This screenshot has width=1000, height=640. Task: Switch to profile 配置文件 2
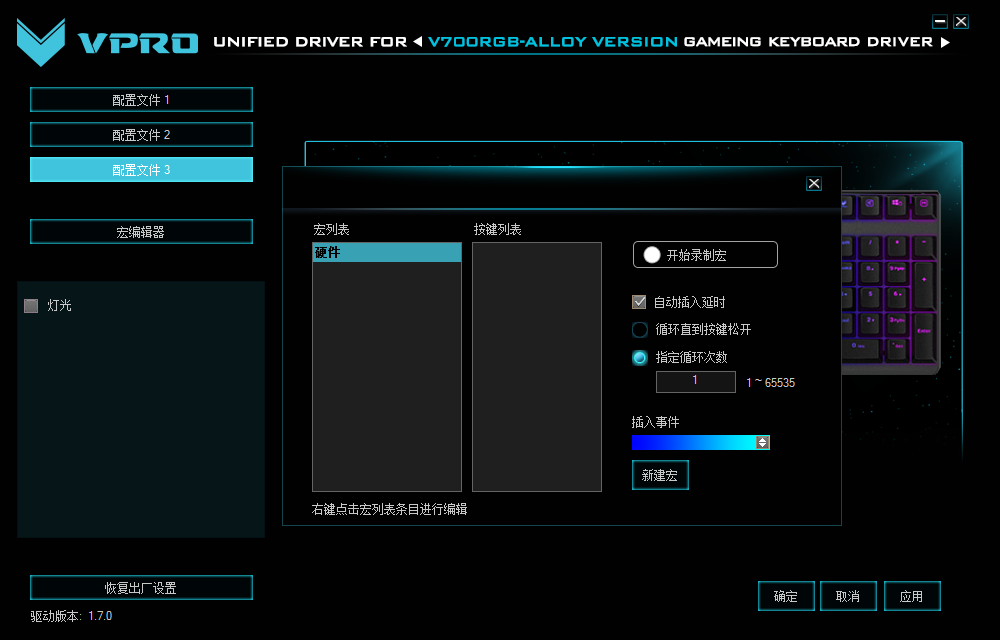coord(141,134)
